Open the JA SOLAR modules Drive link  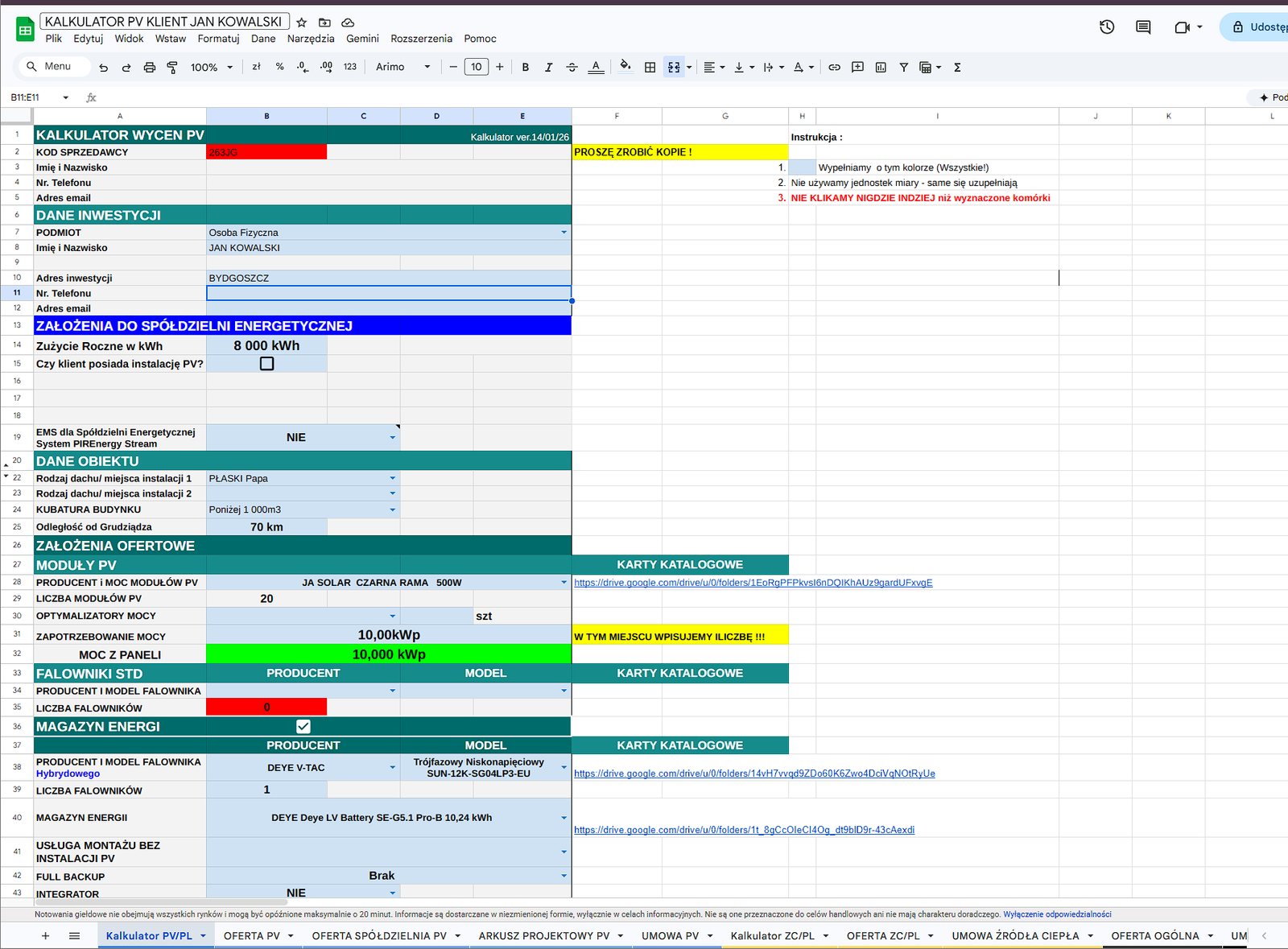(x=753, y=583)
